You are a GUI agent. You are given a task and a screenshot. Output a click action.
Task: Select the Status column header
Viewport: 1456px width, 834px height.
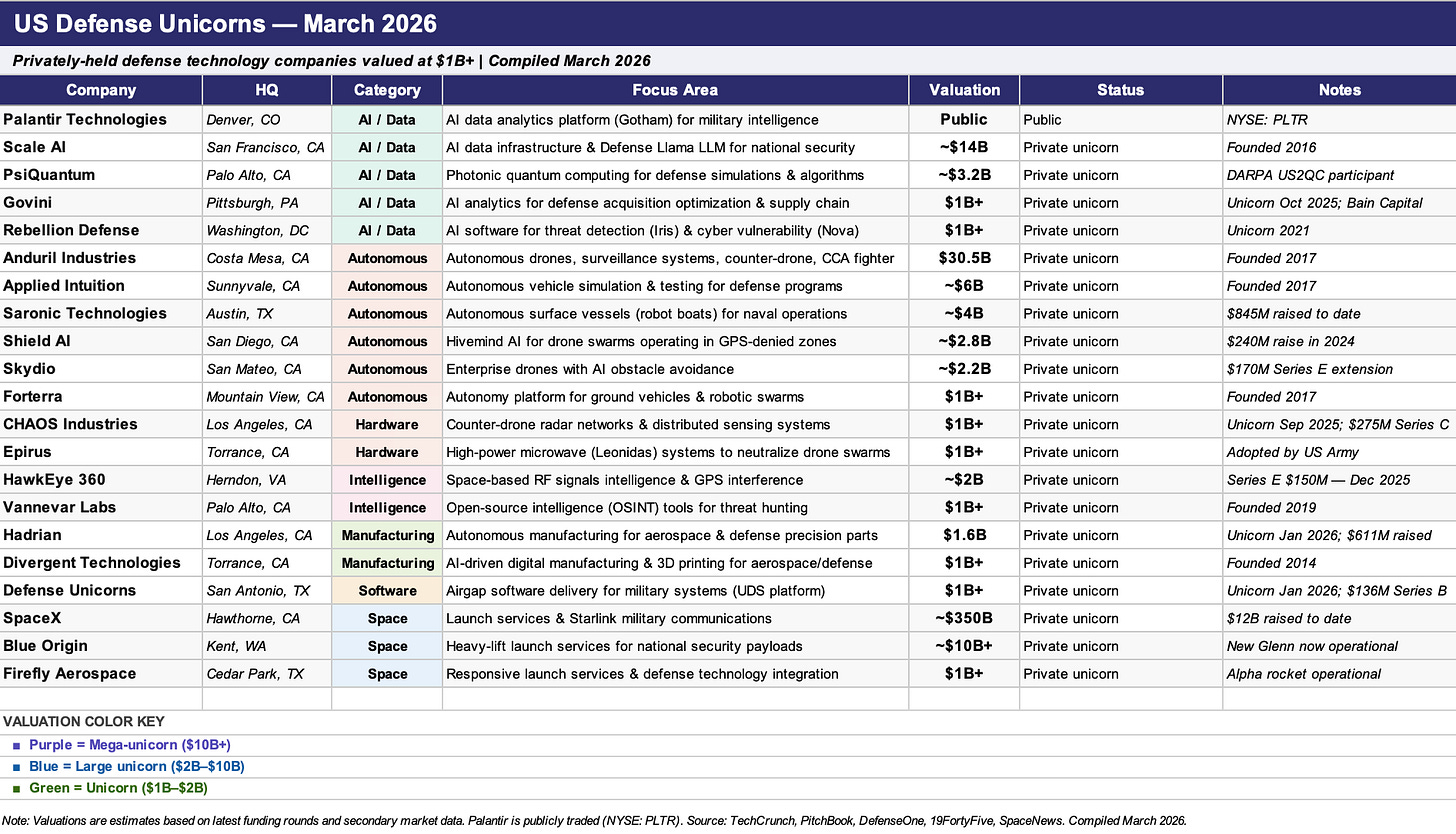point(1120,90)
